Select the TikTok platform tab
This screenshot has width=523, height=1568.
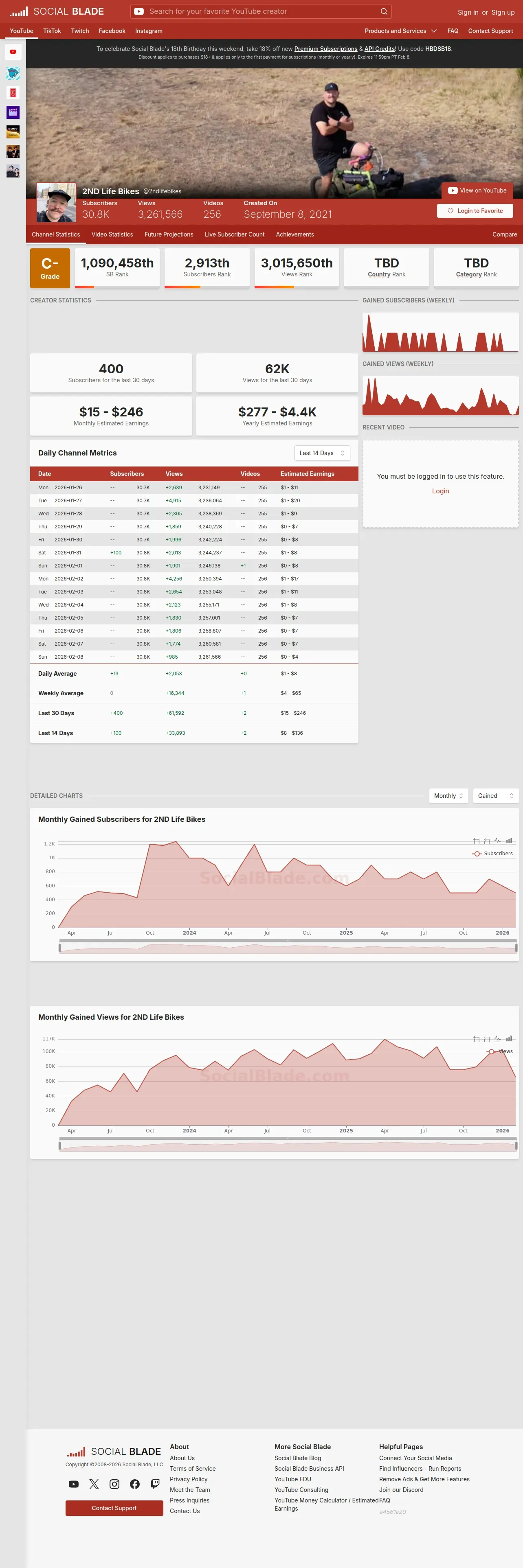(52, 31)
